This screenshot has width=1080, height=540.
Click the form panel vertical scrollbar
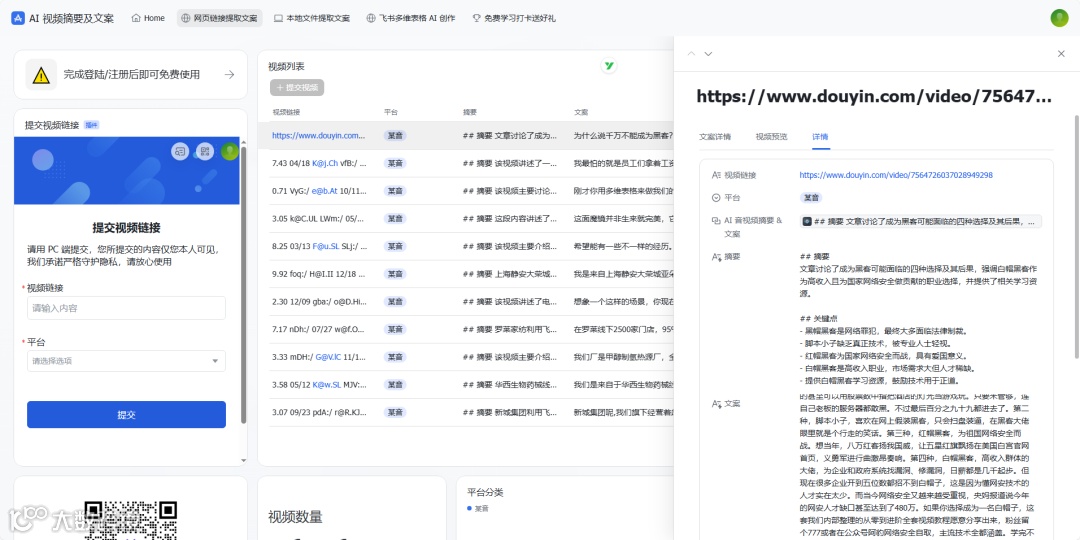click(243, 284)
